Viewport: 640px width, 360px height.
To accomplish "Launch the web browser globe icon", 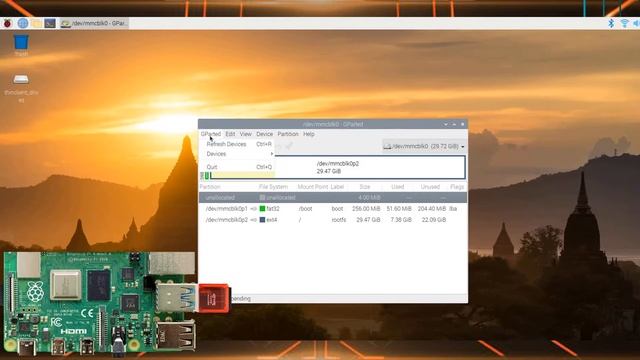I will coord(23,23).
